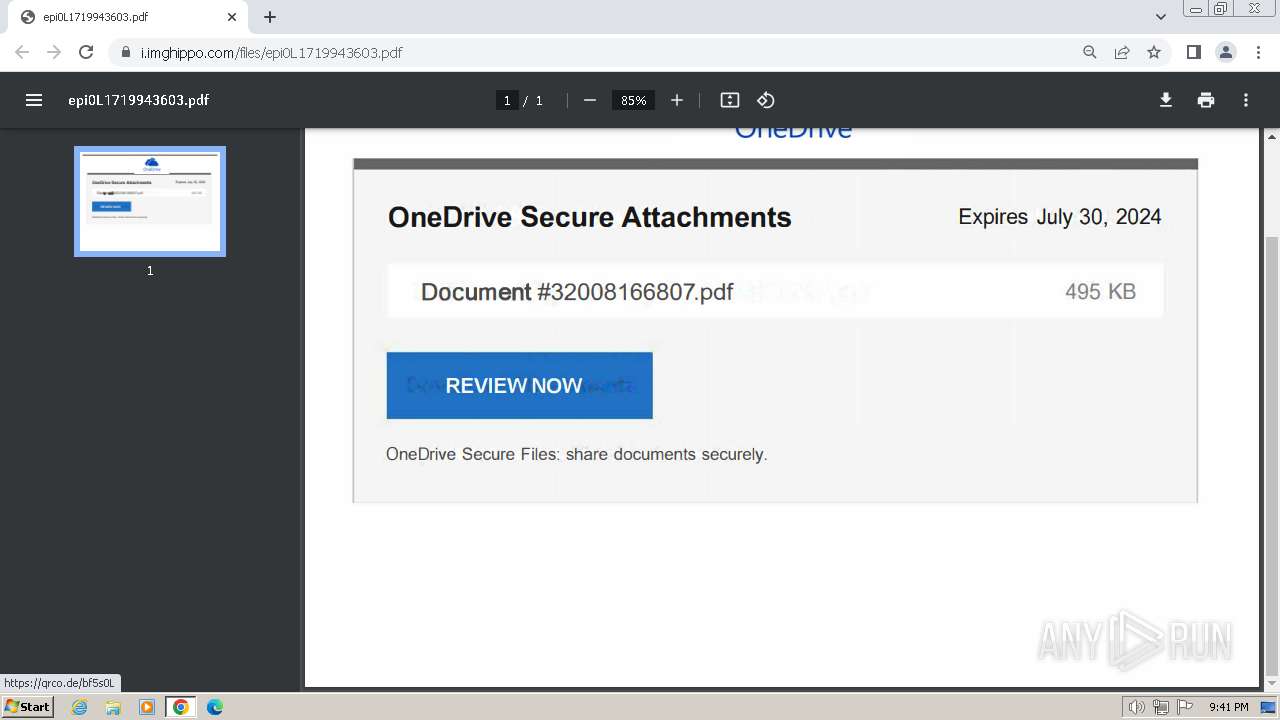The height and width of the screenshot is (720, 1280).
Task: Click the 9:41 PM clock
Action: tap(1228, 707)
